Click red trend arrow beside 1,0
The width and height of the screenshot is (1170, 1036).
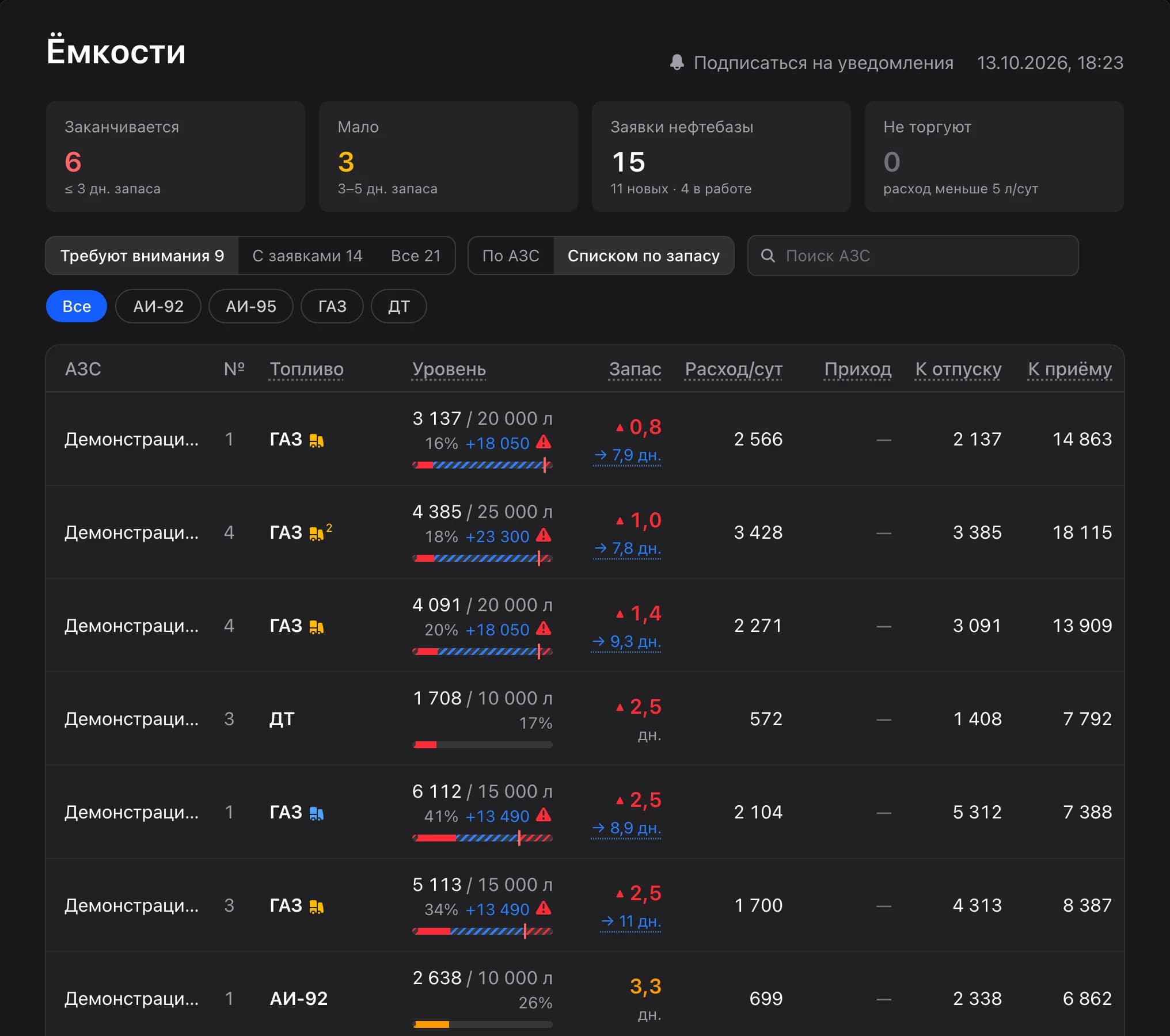point(620,521)
